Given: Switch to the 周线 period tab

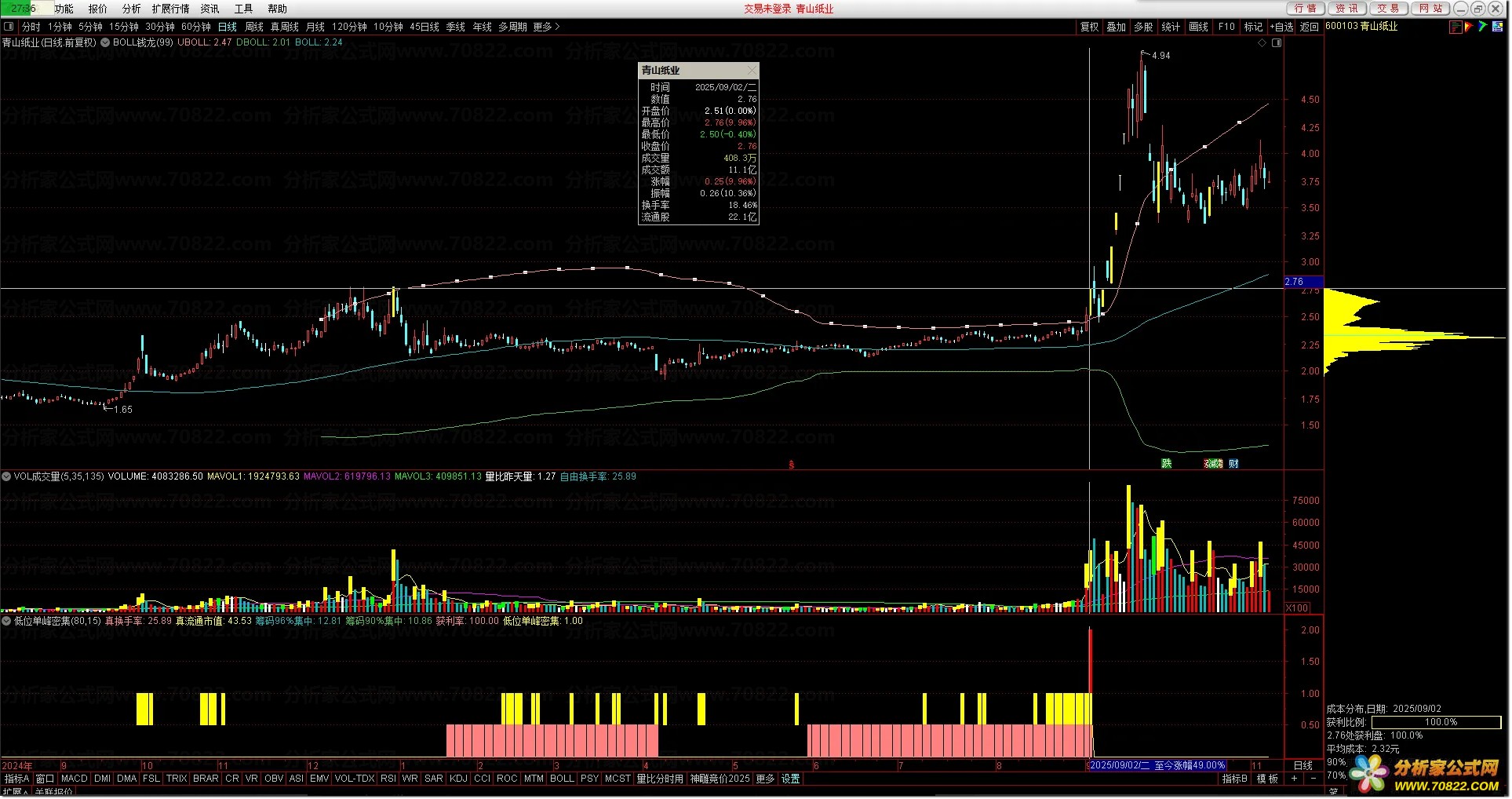Looking at the screenshot, I should [x=254, y=27].
